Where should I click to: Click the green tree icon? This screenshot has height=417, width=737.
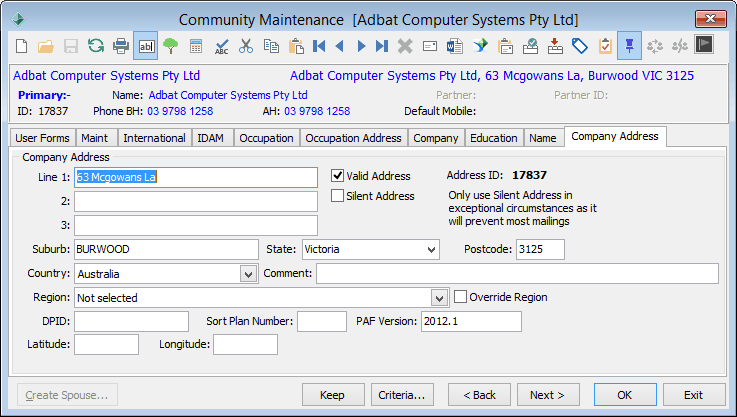click(x=171, y=46)
